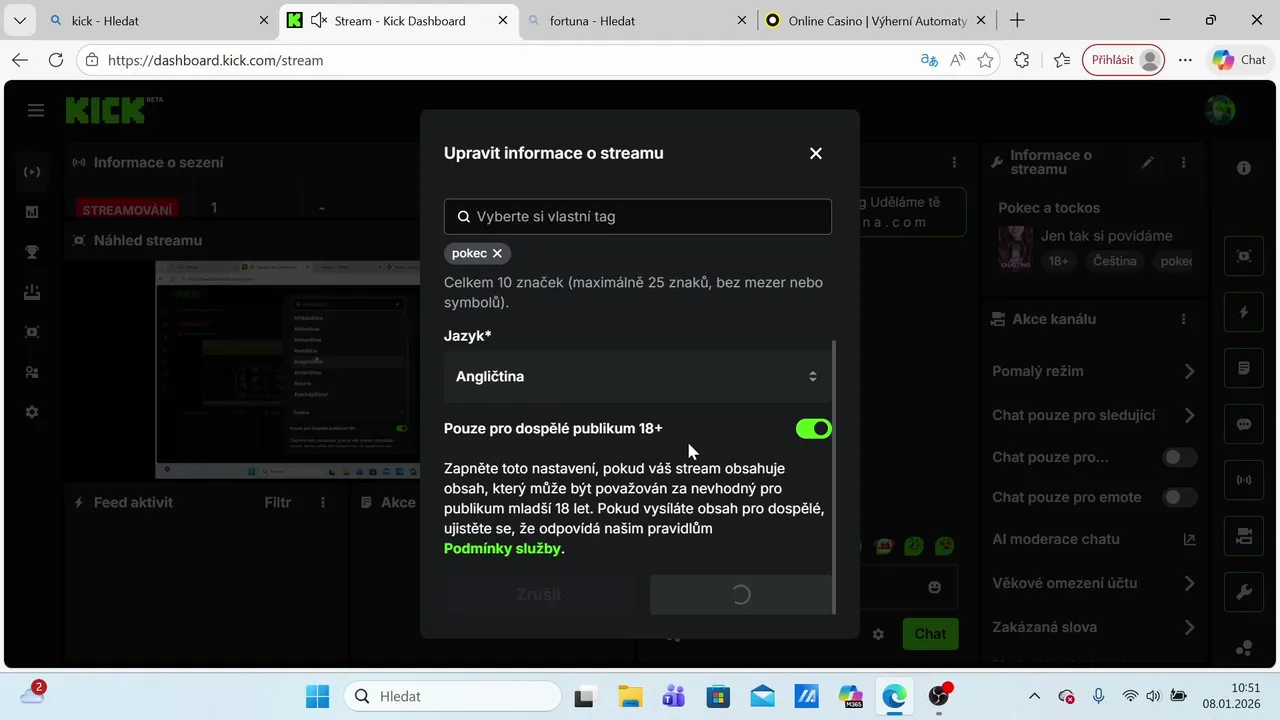Viewport: 1280px width, 720px height.
Task: Open Copilot Chat in browser
Action: tap(1239, 60)
